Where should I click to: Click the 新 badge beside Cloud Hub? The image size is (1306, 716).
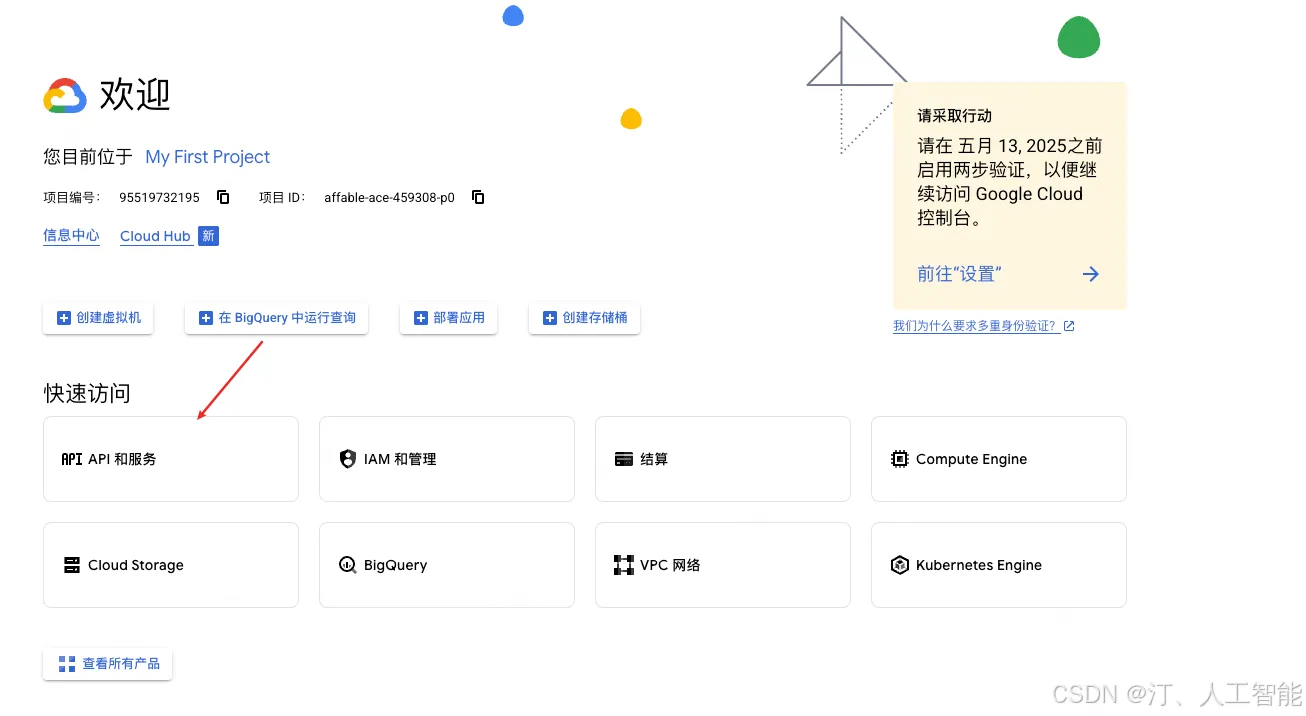coord(208,236)
